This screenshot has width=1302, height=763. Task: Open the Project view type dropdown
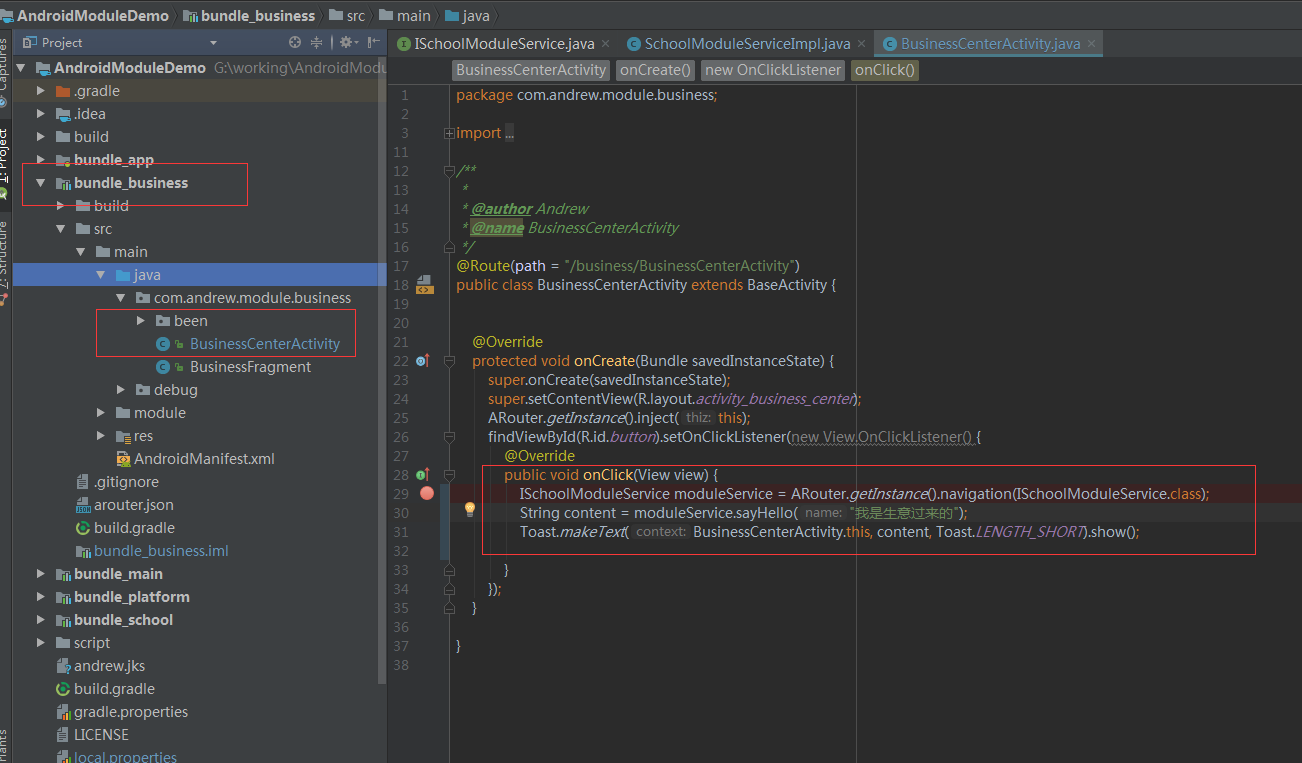coord(213,43)
